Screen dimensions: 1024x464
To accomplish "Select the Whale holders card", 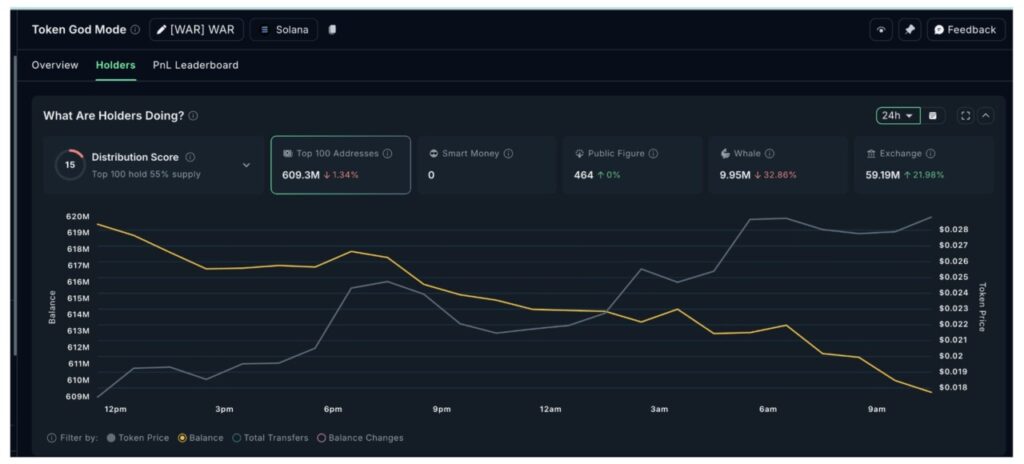I will (x=777, y=165).
